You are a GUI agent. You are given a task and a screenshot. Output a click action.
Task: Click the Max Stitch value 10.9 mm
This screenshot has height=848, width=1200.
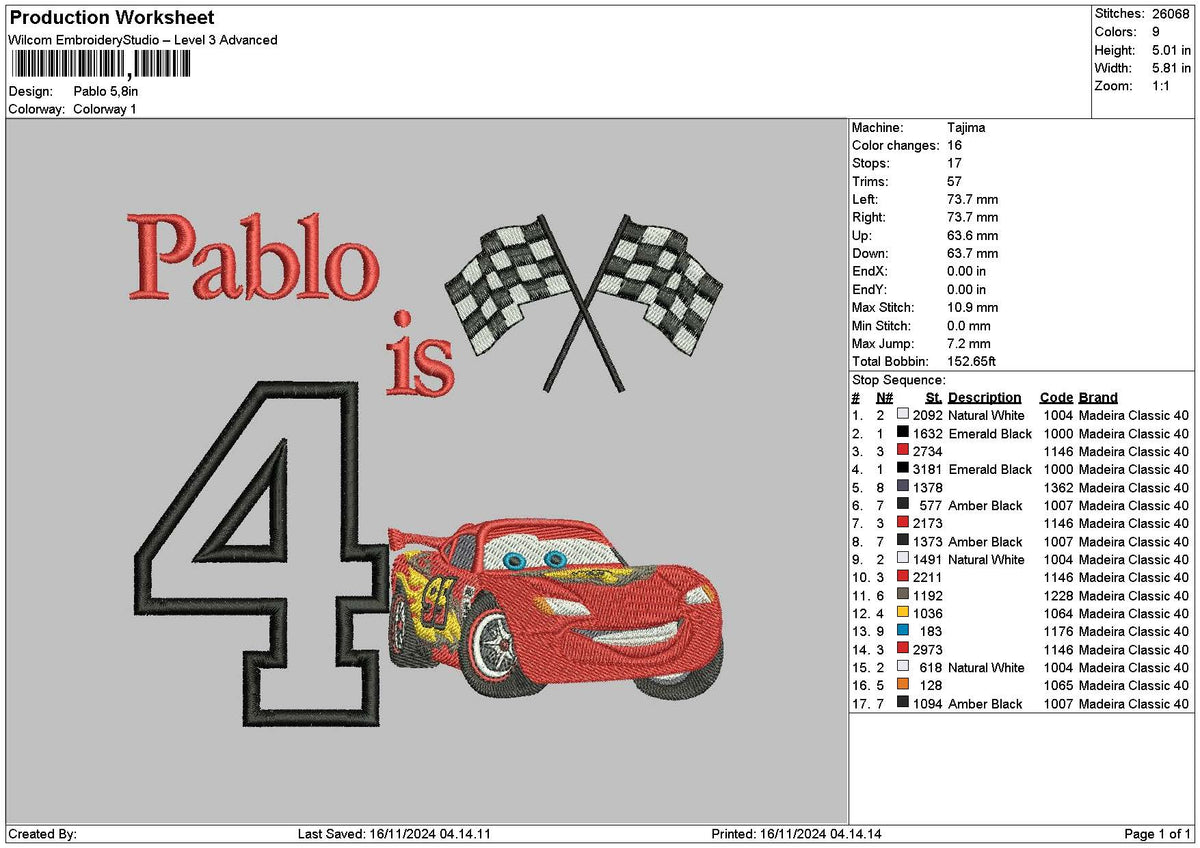[972, 308]
